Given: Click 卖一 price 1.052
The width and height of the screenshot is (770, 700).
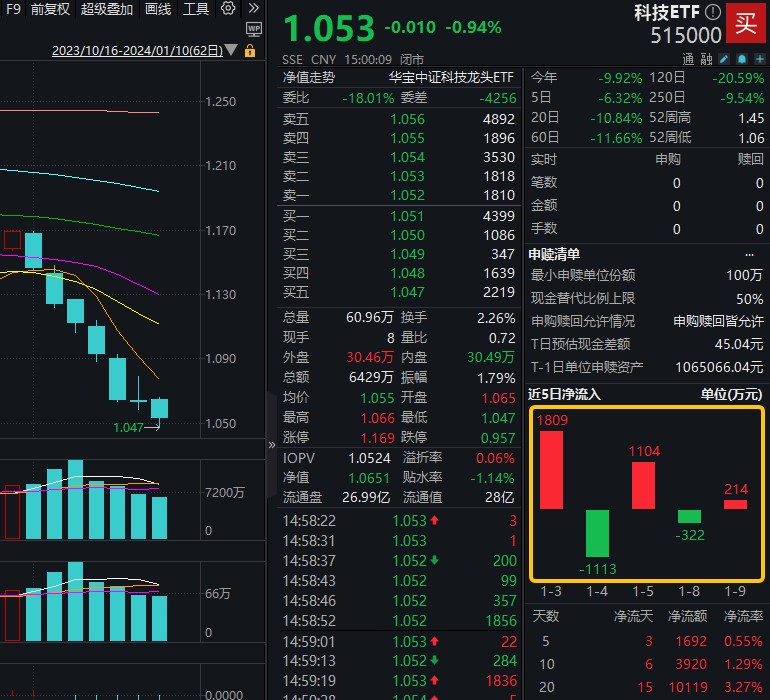Looking at the screenshot, I should tap(408, 195).
